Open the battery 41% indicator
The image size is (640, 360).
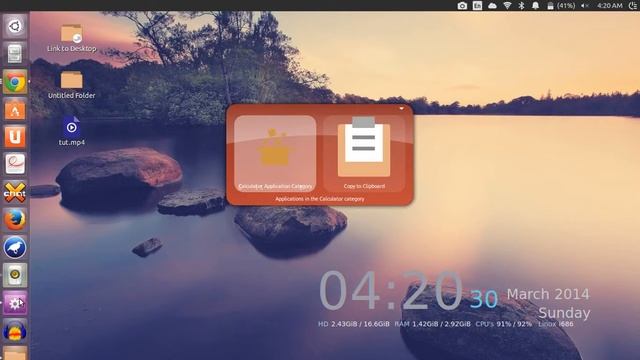(561, 5)
